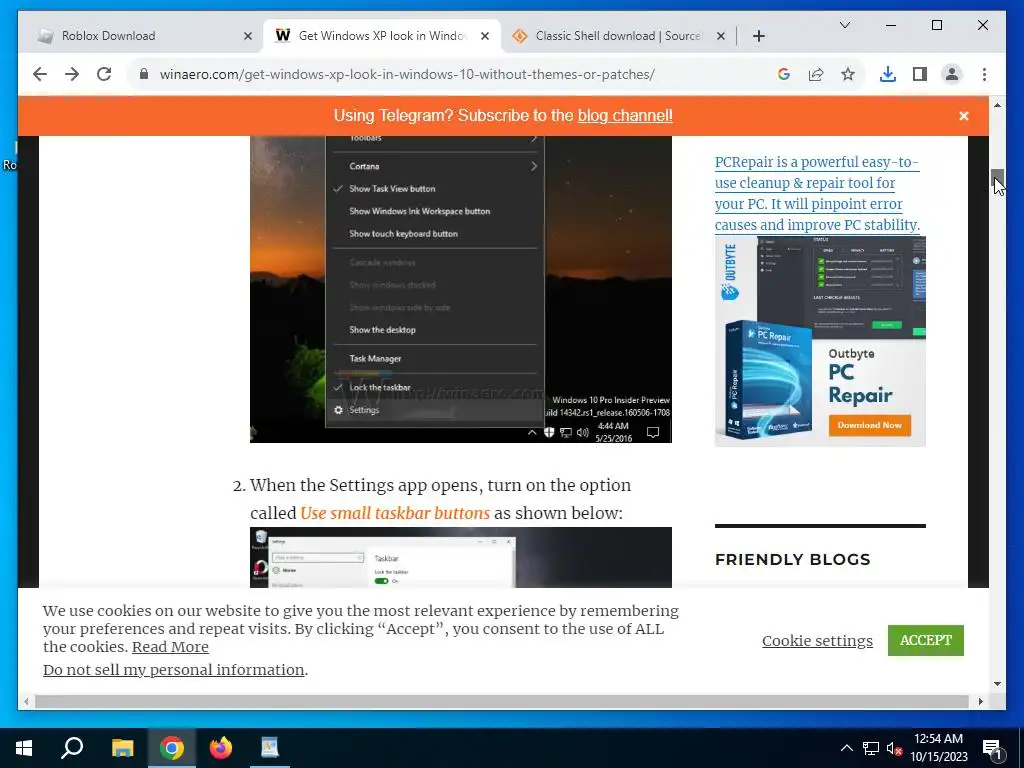
Task: Open the tab search chevron in the title bar
Action: (844, 25)
